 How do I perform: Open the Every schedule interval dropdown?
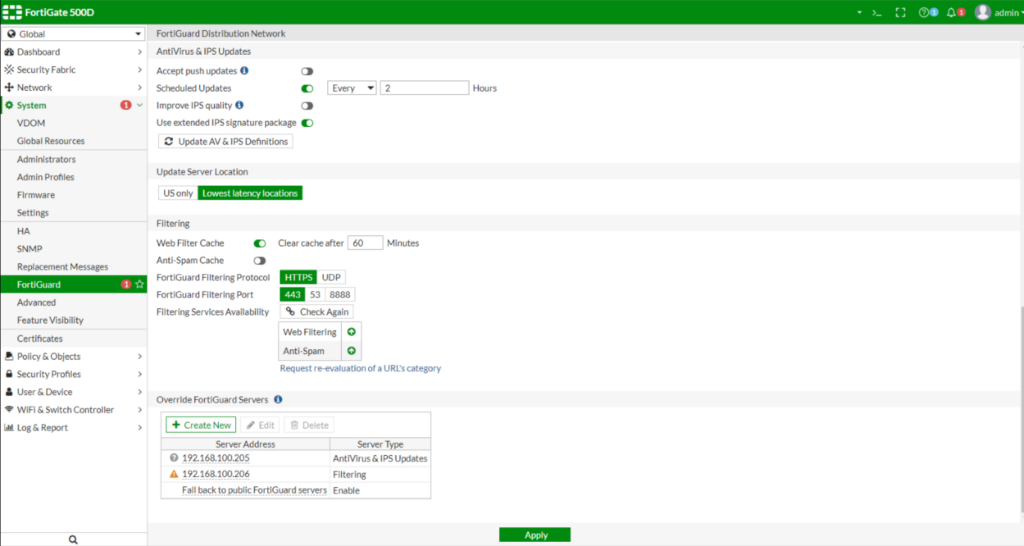[352, 88]
